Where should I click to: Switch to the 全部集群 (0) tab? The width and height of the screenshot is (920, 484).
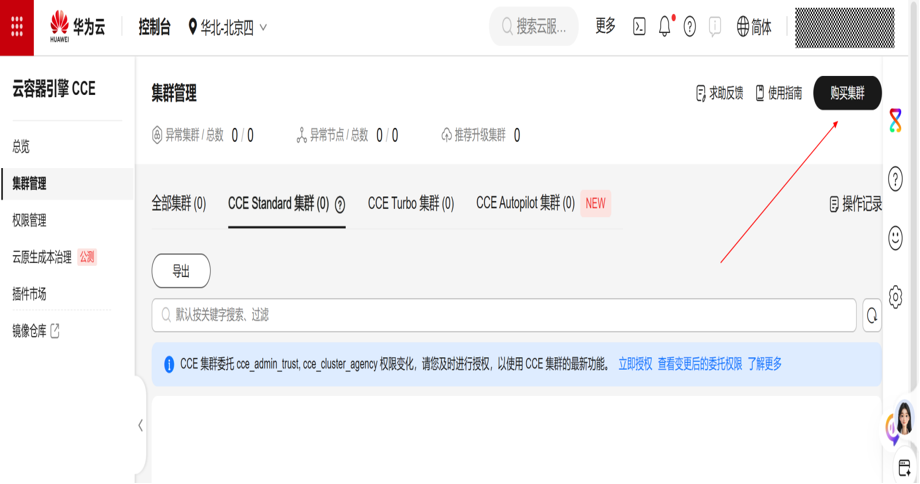click(179, 204)
